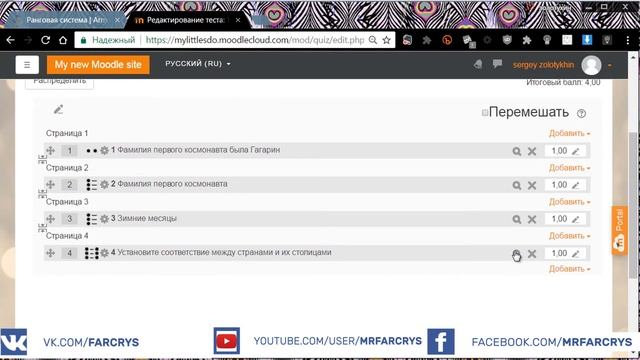Open Добавить dropdown on Страница 4
The image size is (640, 360).
pos(569,236)
